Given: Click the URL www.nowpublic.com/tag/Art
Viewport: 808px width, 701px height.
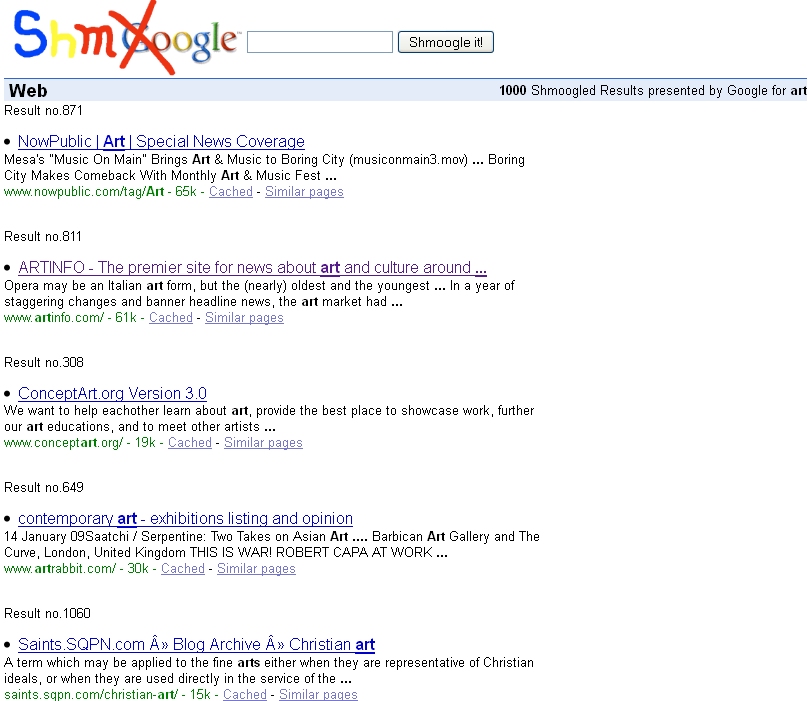Looking at the screenshot, I should click(x=84, y=192).
